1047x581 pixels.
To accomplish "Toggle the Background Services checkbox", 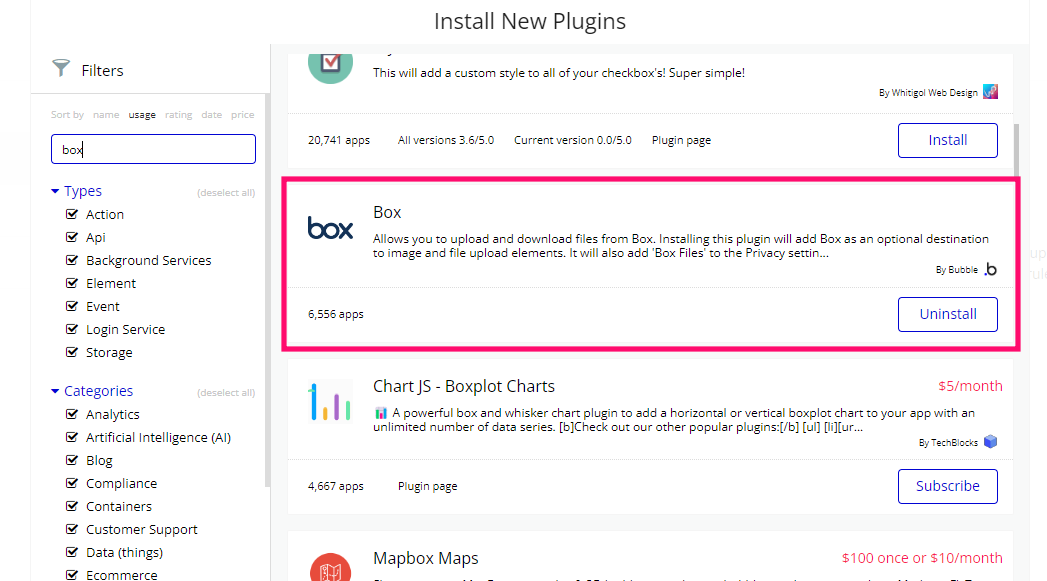I will click(x=72, y=260).
